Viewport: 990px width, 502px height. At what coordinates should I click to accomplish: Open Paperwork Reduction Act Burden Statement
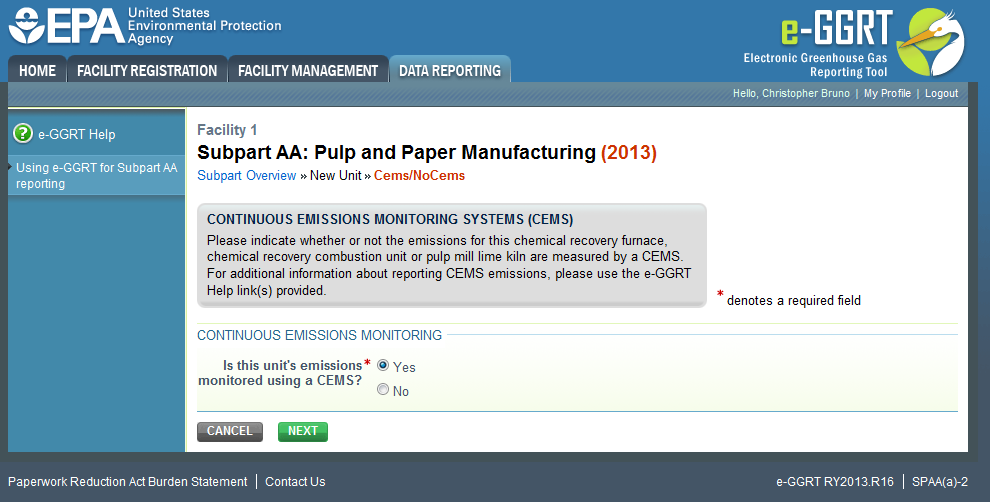click(128, 482)
